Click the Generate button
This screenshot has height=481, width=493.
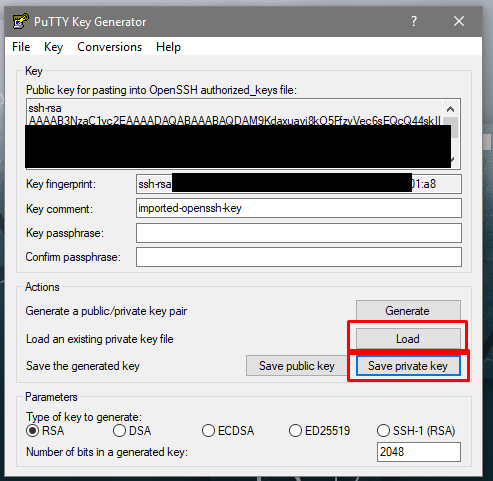point(408,311)
